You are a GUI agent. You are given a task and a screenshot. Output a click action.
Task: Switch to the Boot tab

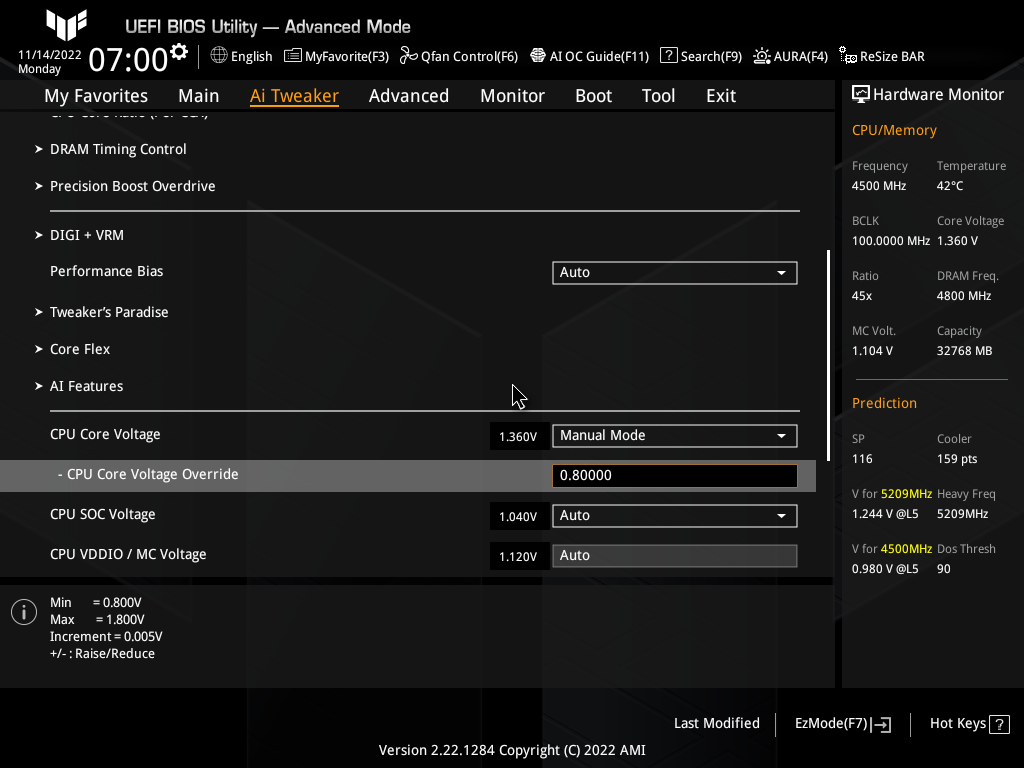coord(593,96)
